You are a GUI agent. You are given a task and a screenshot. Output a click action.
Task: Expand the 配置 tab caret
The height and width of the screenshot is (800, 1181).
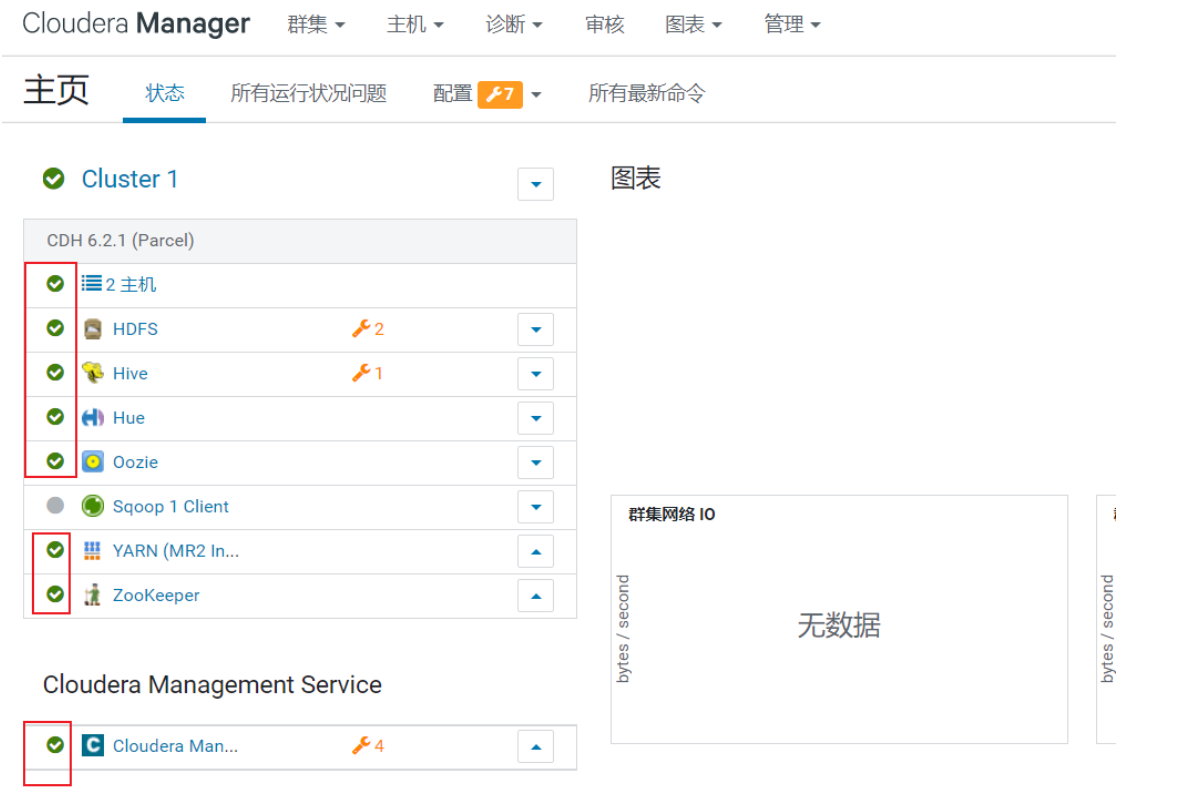(x=536, y=95)
